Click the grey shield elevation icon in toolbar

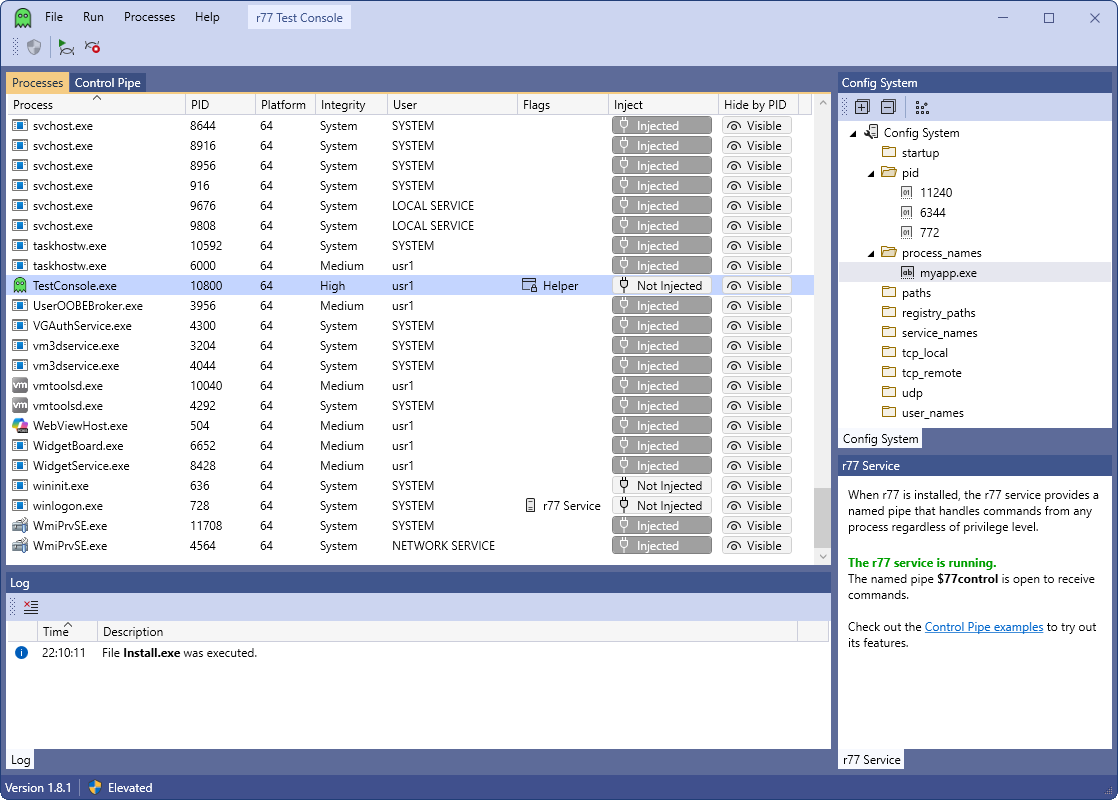point(34,47)
